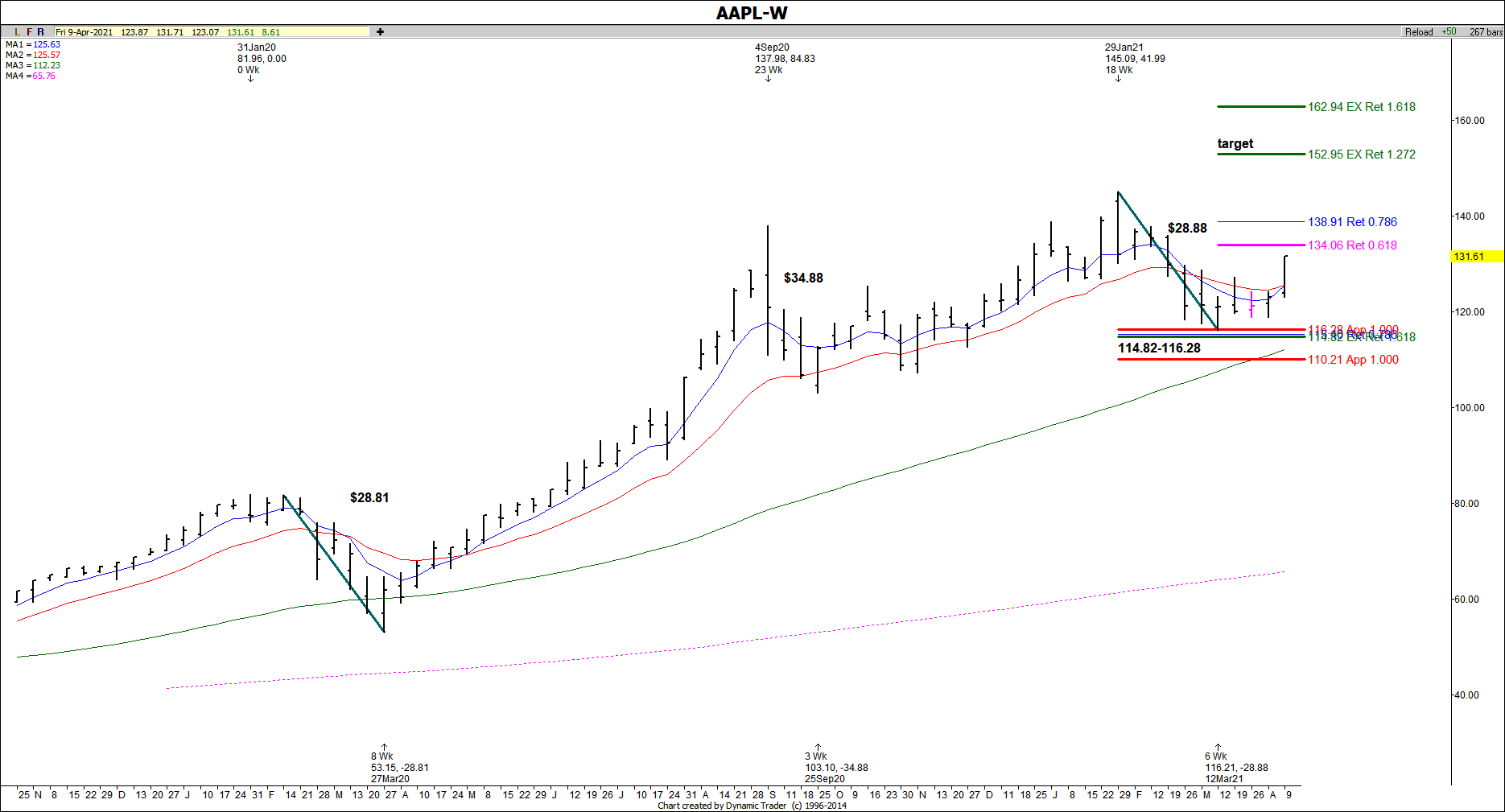Select the 138.91 Ret 0.786 level label
The width and height of the screenshot is (1505, 812).
point(1353,222)
